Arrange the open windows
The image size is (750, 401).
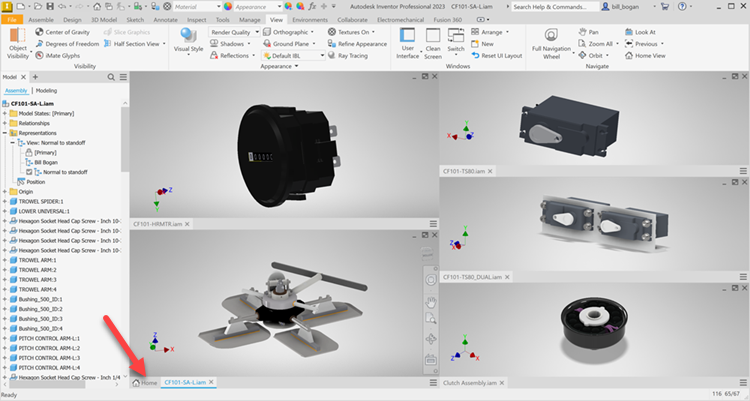click(490, 32)
